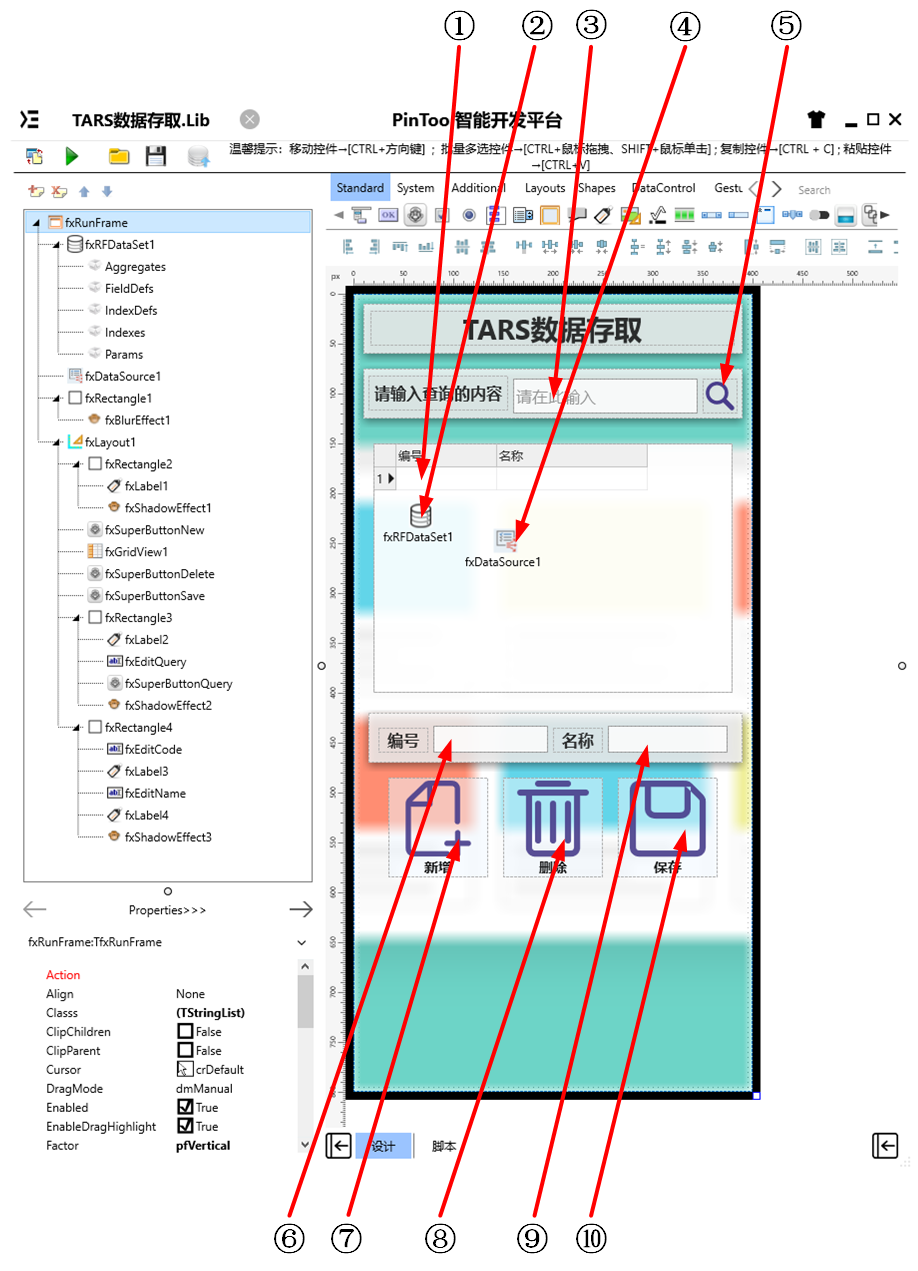Collapse the fxLayout1 tree node

(x=57, y=443)
